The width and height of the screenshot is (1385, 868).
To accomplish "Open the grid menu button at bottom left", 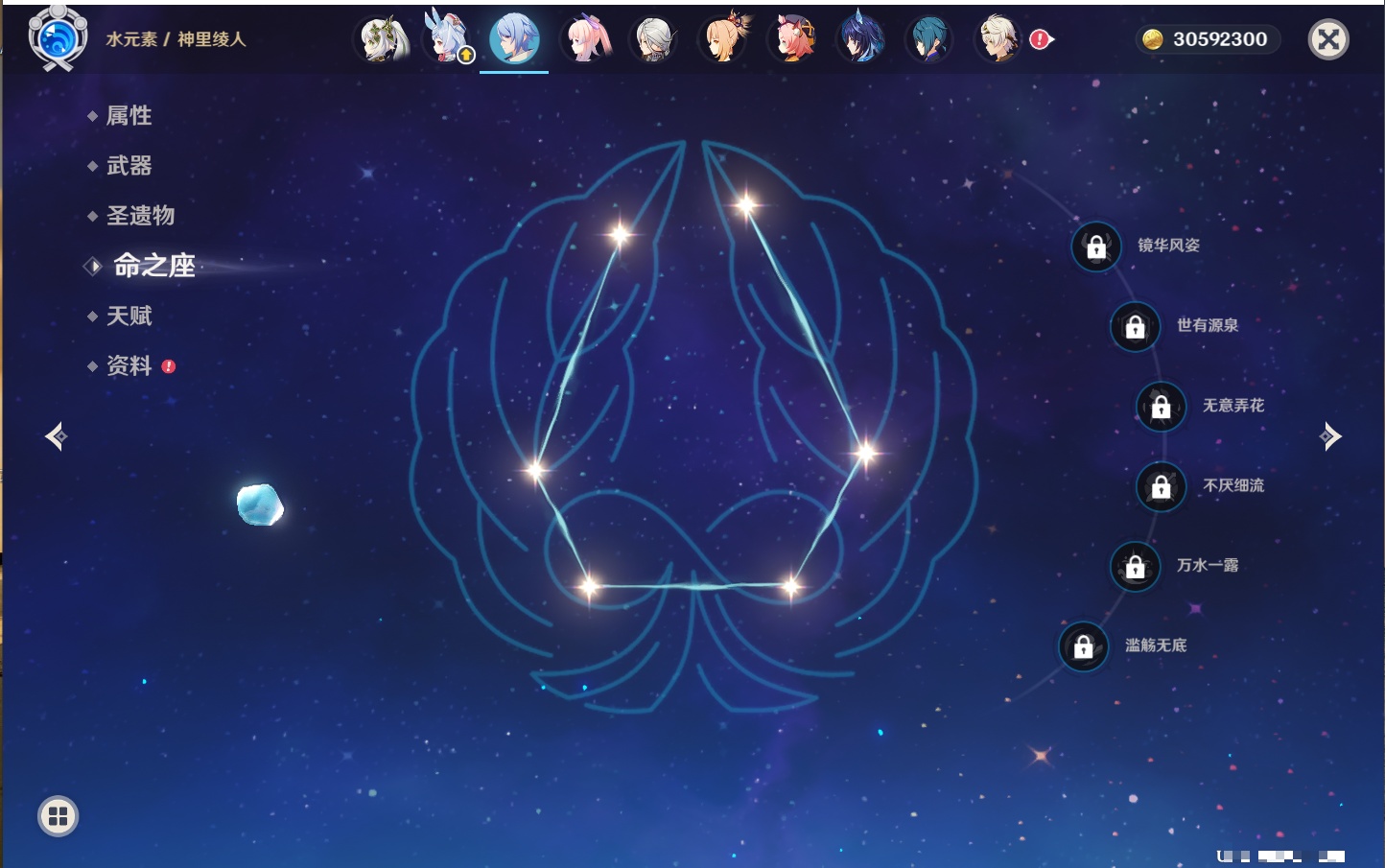I will [58, 816].
